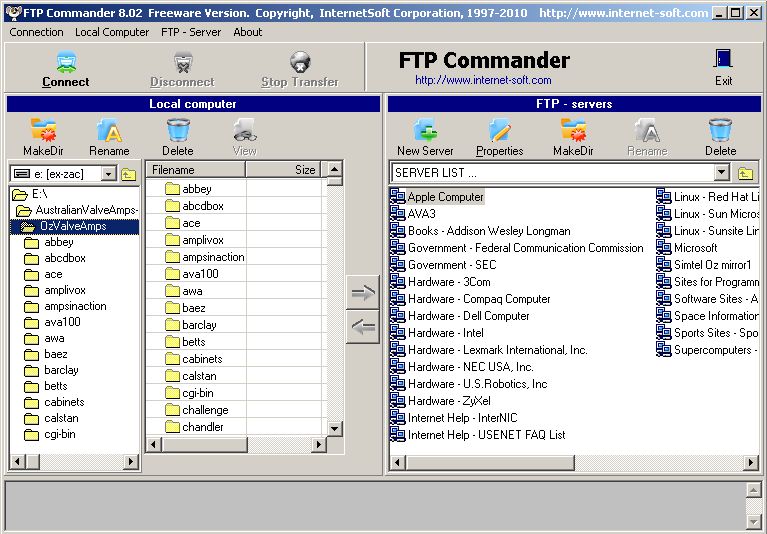Select Hardware - U.S.Robotics, Inc server
The height and width of the screenshot is (534, 767).
click(x=469, y=383)
